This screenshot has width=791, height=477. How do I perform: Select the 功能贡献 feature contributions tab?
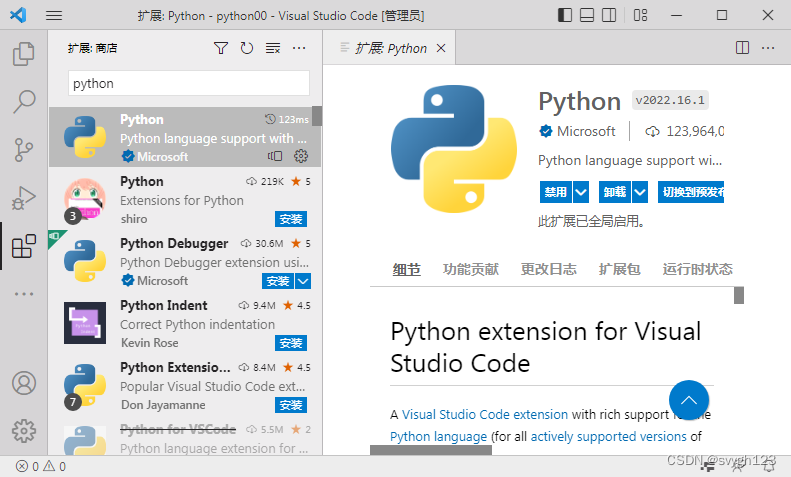(x=471, y=269)
